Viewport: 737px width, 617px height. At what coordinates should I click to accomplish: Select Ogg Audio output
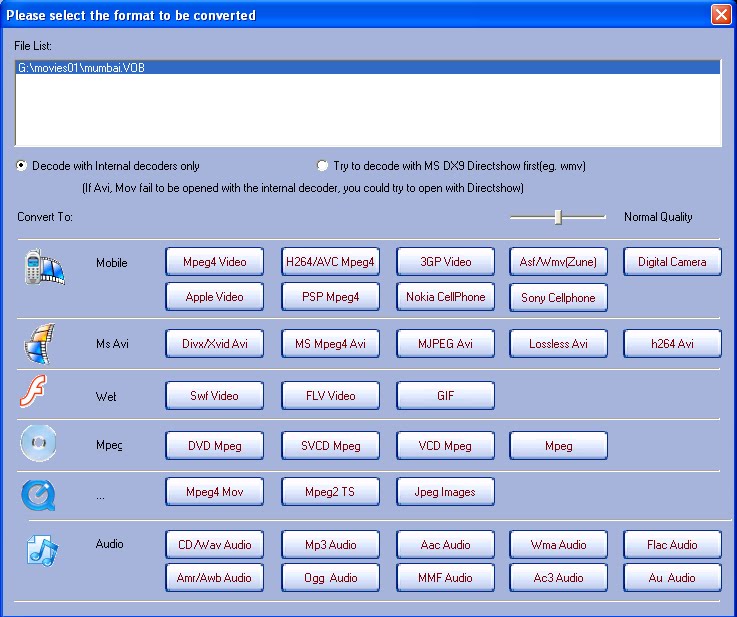(330, 578)
